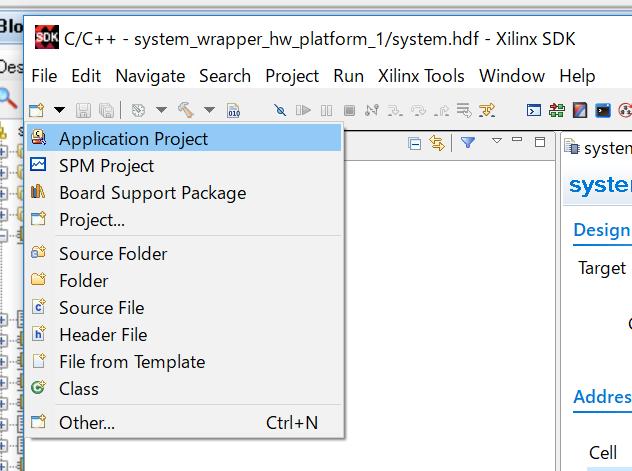Click the Save All toolbar icon
The width and height of the screenshot is (632, 471).
pos(107,110)
